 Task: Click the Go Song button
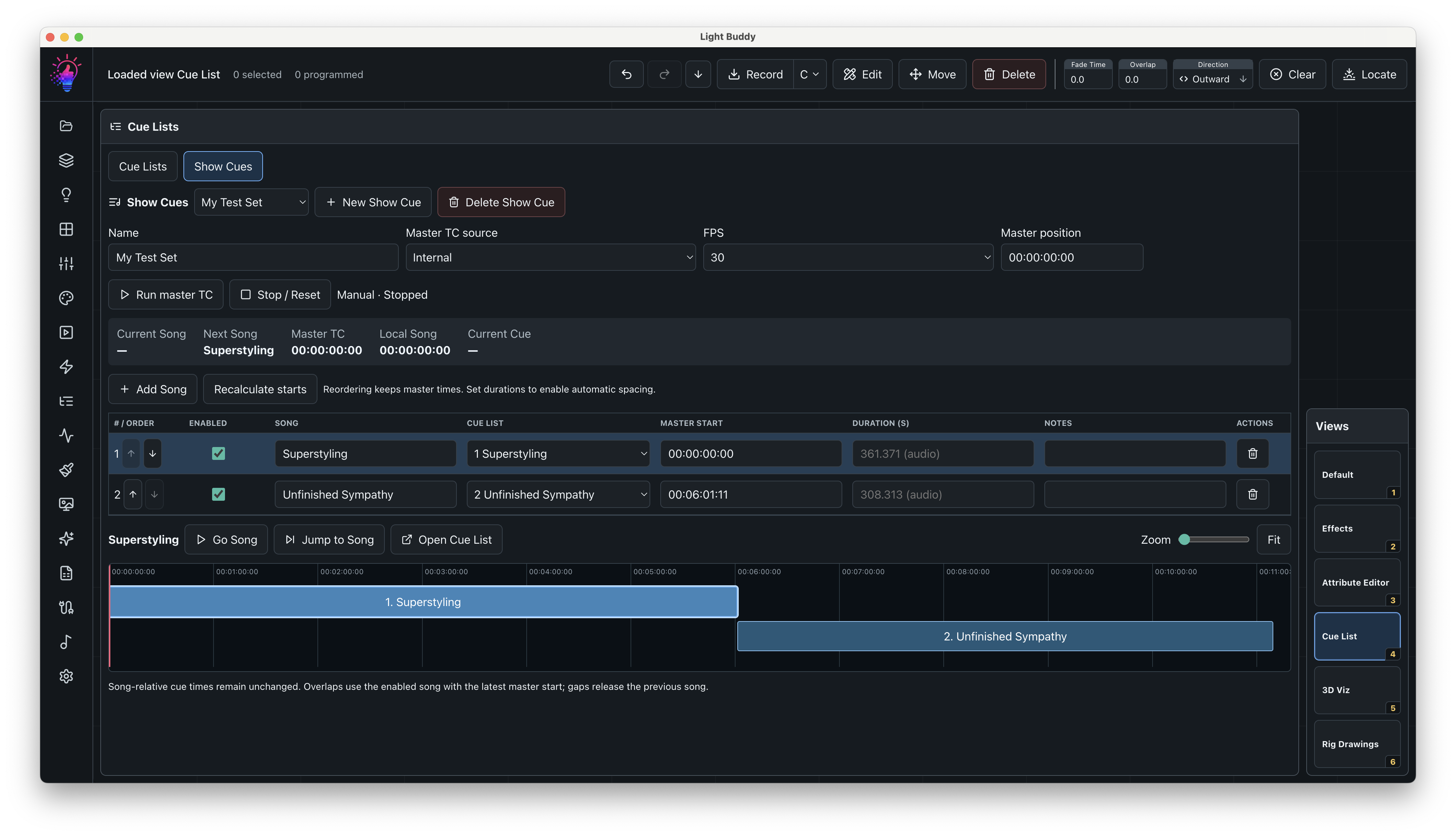pos(226,540)
